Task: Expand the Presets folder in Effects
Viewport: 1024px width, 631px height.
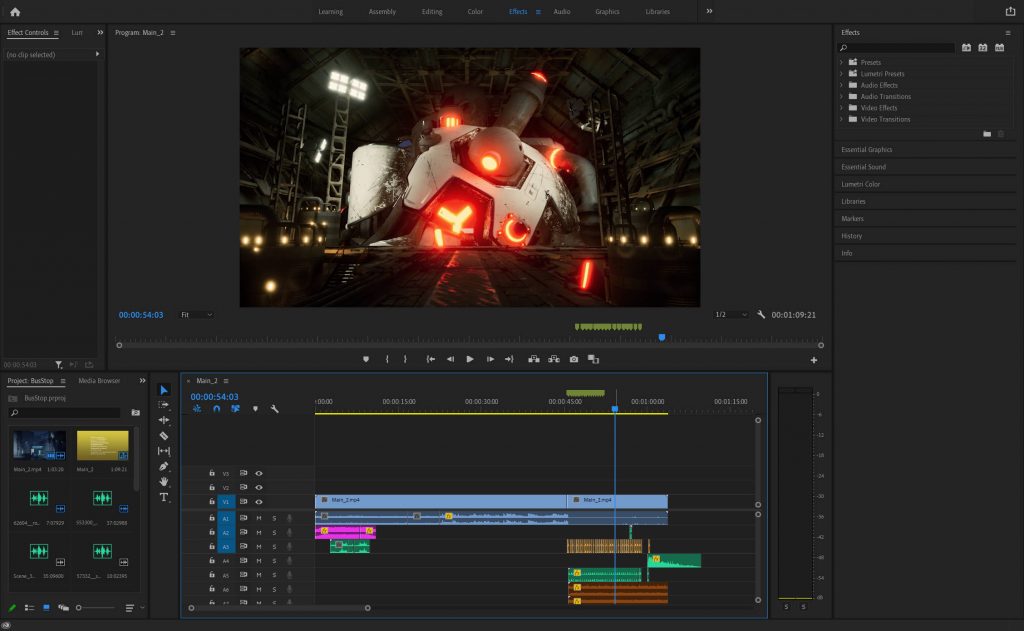Action: tap(842, 62)
